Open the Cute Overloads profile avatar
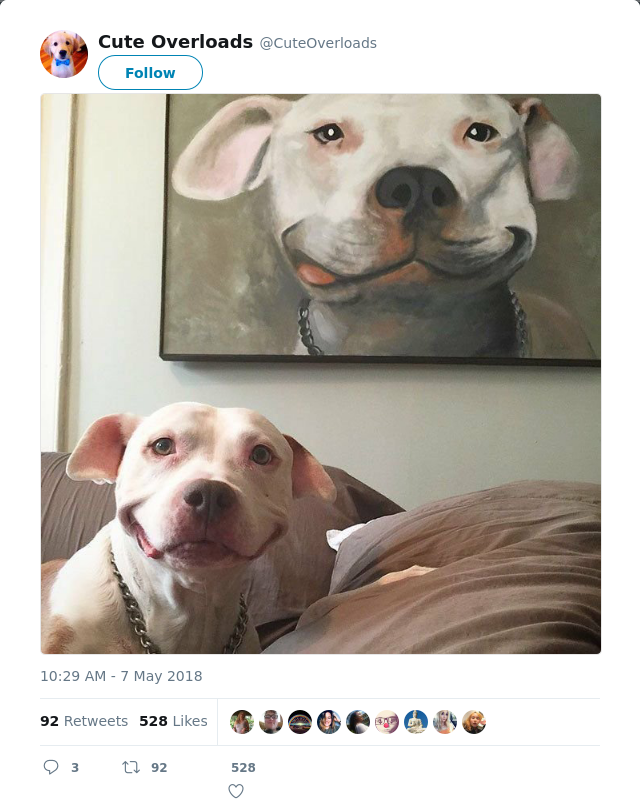The image size is (640, 807). pyautogui.click(x=64, y=54)
